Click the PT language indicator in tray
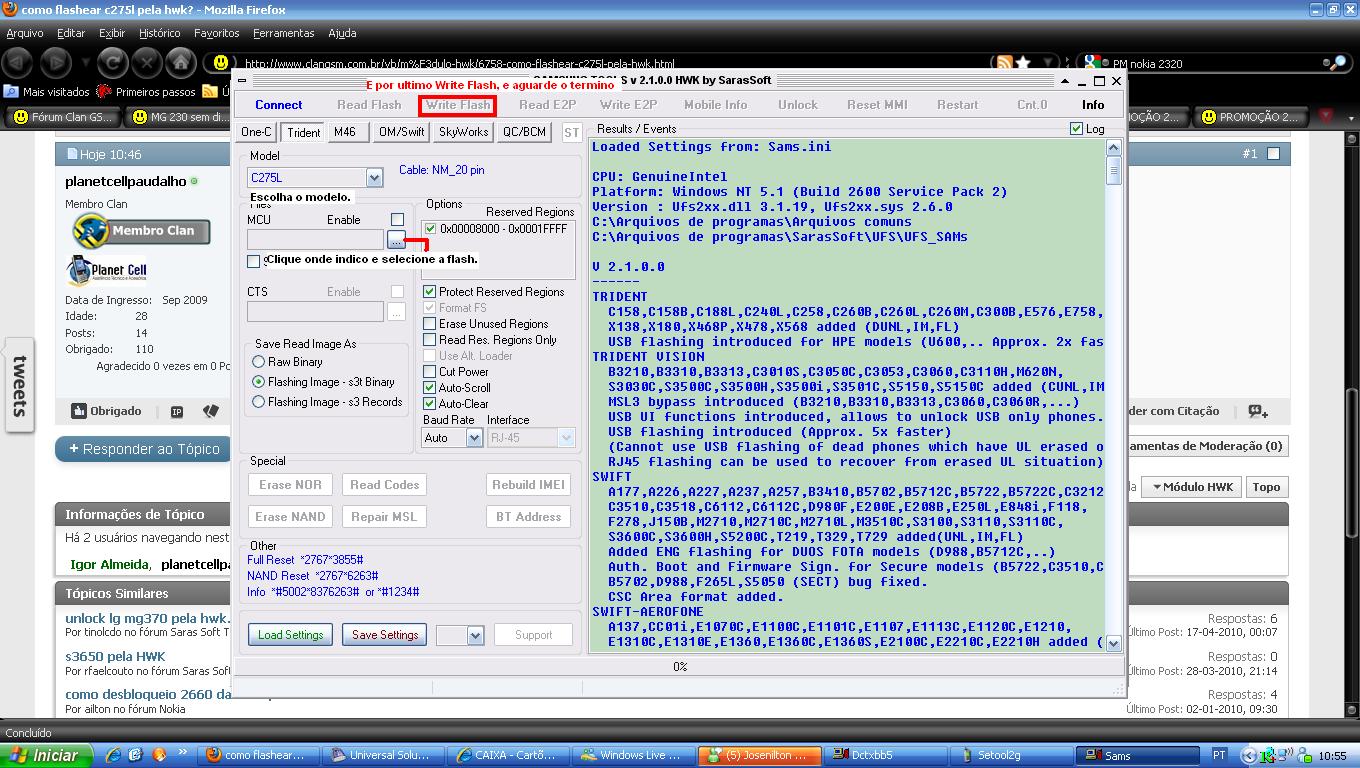 [x=1219, y=755]
